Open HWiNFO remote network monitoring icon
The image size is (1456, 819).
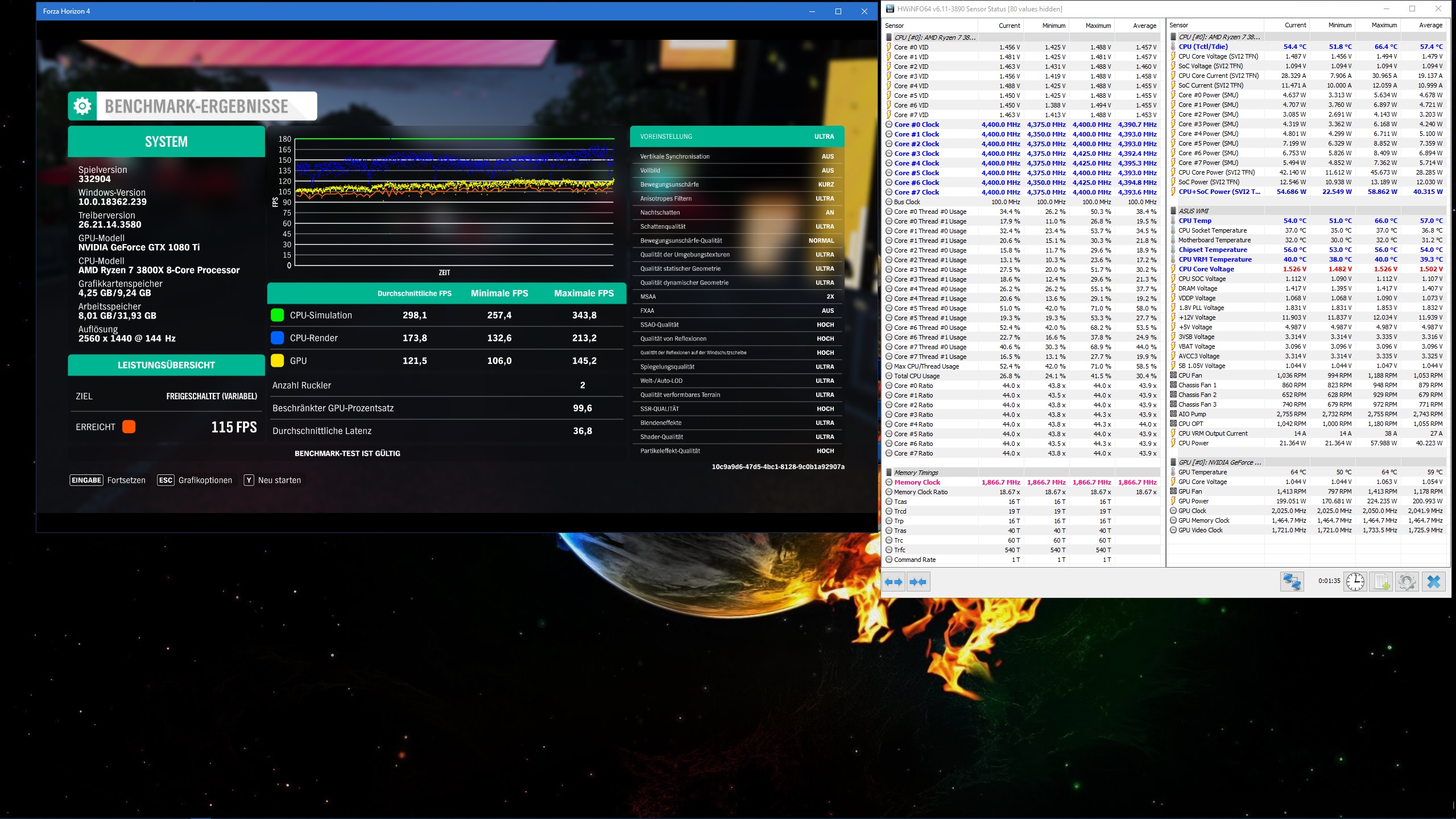coord(1292,582)
